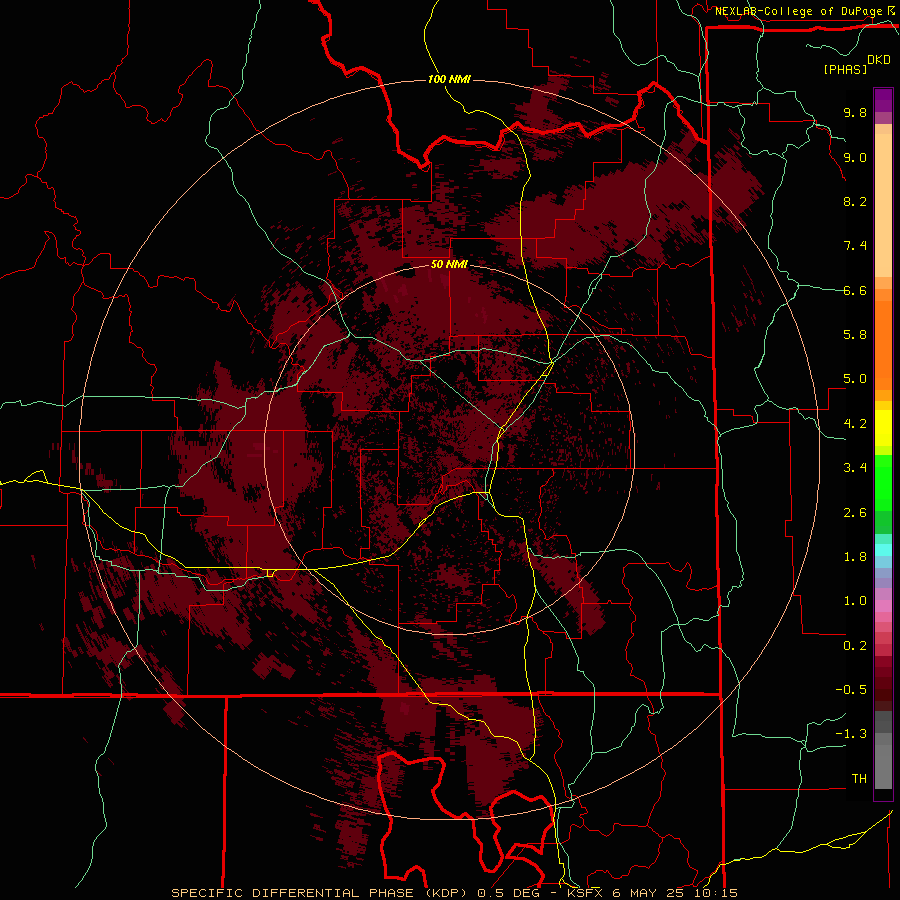The image size is (900, 900).
Task: Click the yellow segment of the color bar
Action: (x=883, y=428)
